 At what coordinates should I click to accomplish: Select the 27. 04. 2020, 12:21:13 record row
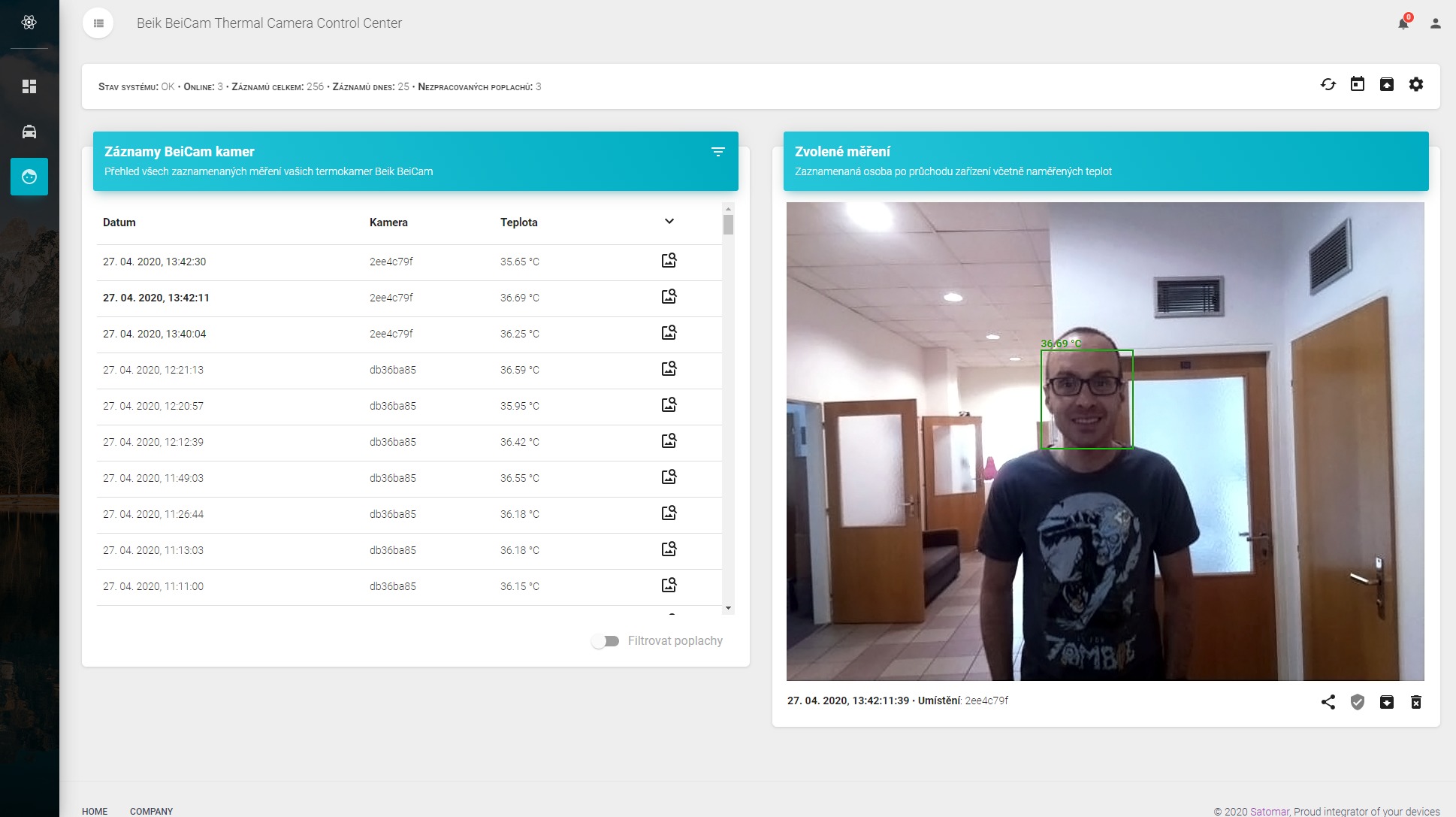[x=153, y=370]
